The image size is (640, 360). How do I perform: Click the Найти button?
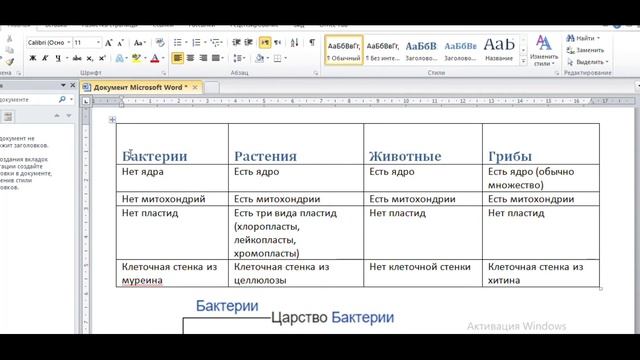click(580, 38)
